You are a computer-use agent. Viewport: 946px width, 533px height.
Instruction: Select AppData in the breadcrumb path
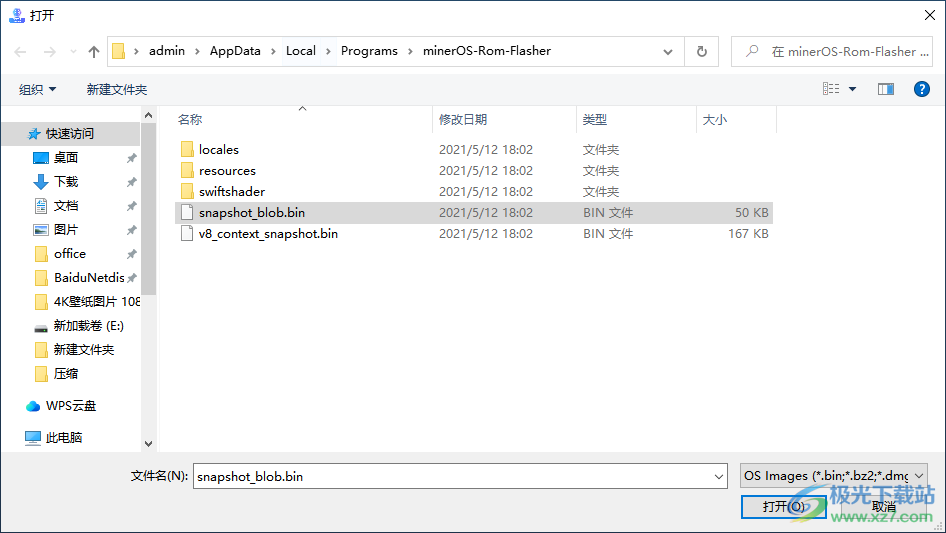(235, 51)
